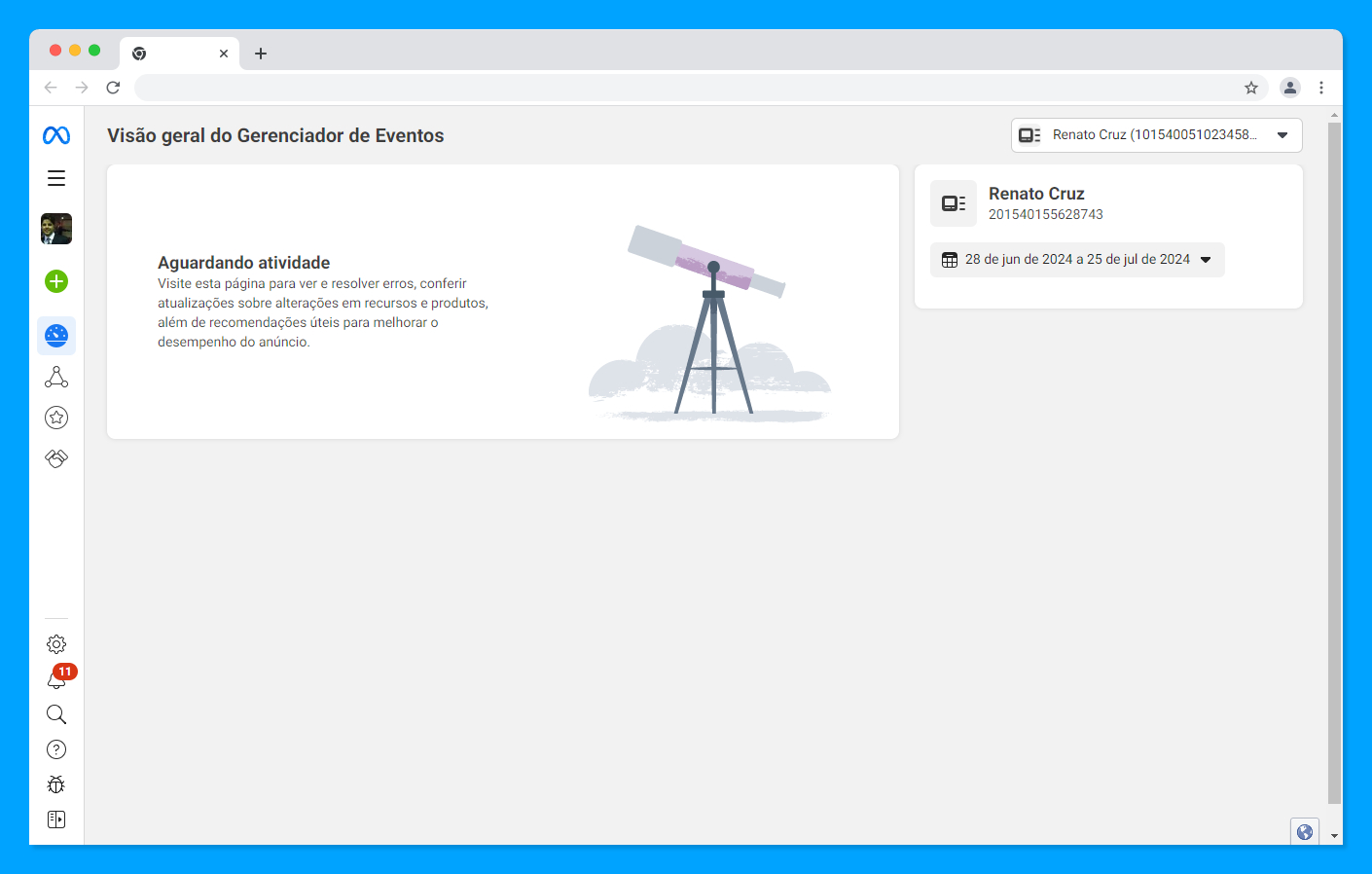Click the dataset icon beside Renato Cruz
Screen dimensions: 1372x874
tap(954, 203)
